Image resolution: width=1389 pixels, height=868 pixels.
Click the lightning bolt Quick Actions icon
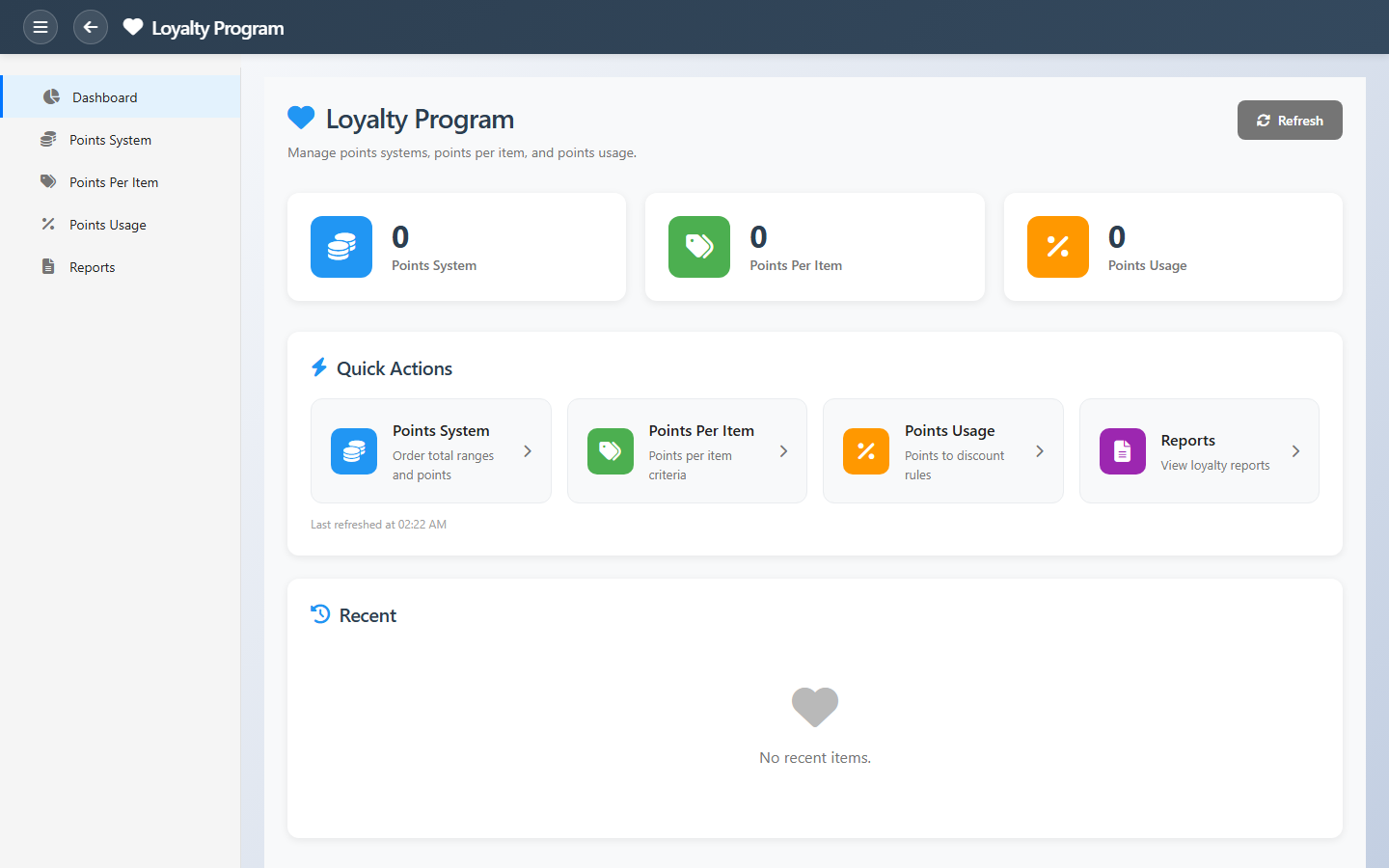[x=319, y=367]
